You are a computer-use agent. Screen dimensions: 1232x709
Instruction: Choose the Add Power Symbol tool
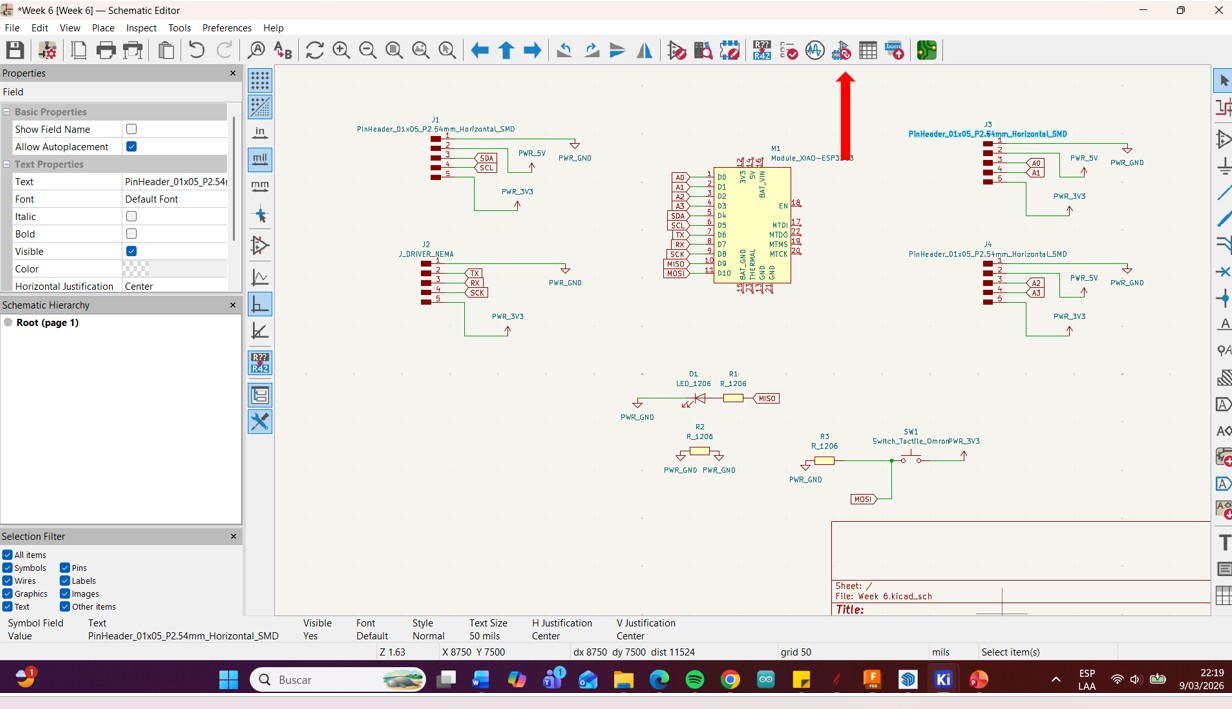(1223, 166)
